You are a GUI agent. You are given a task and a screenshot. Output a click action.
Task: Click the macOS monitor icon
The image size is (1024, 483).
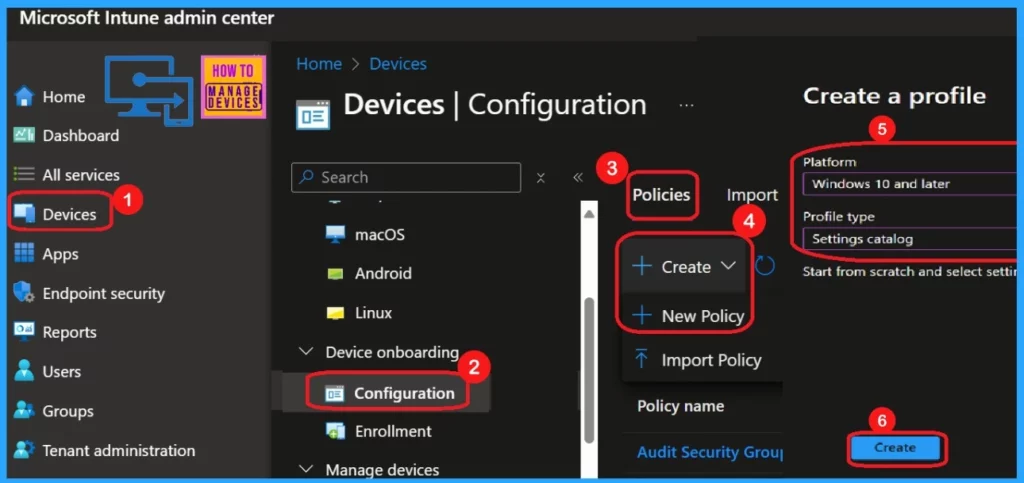[x=335, y=235]
